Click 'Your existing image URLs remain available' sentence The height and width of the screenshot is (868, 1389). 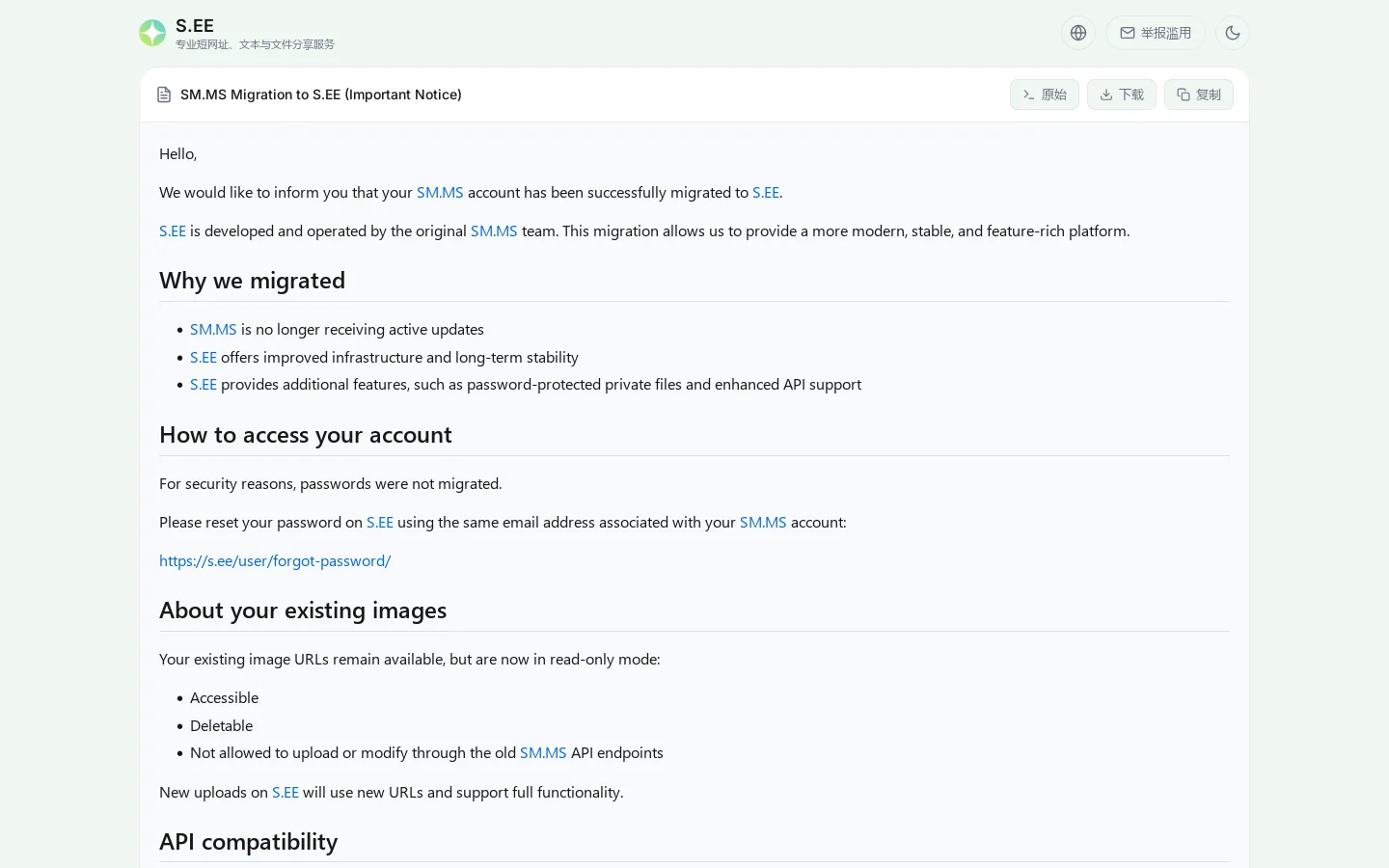[x=410, y=660]
